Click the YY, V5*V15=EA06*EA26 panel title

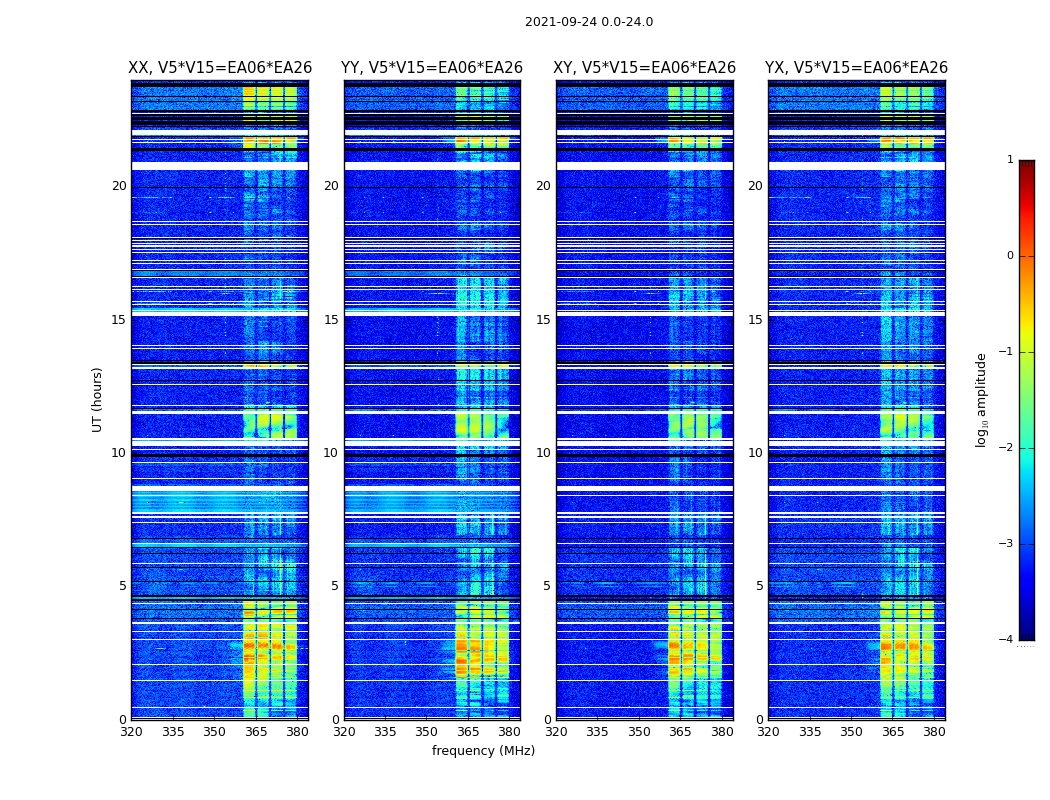pos(432,68)
